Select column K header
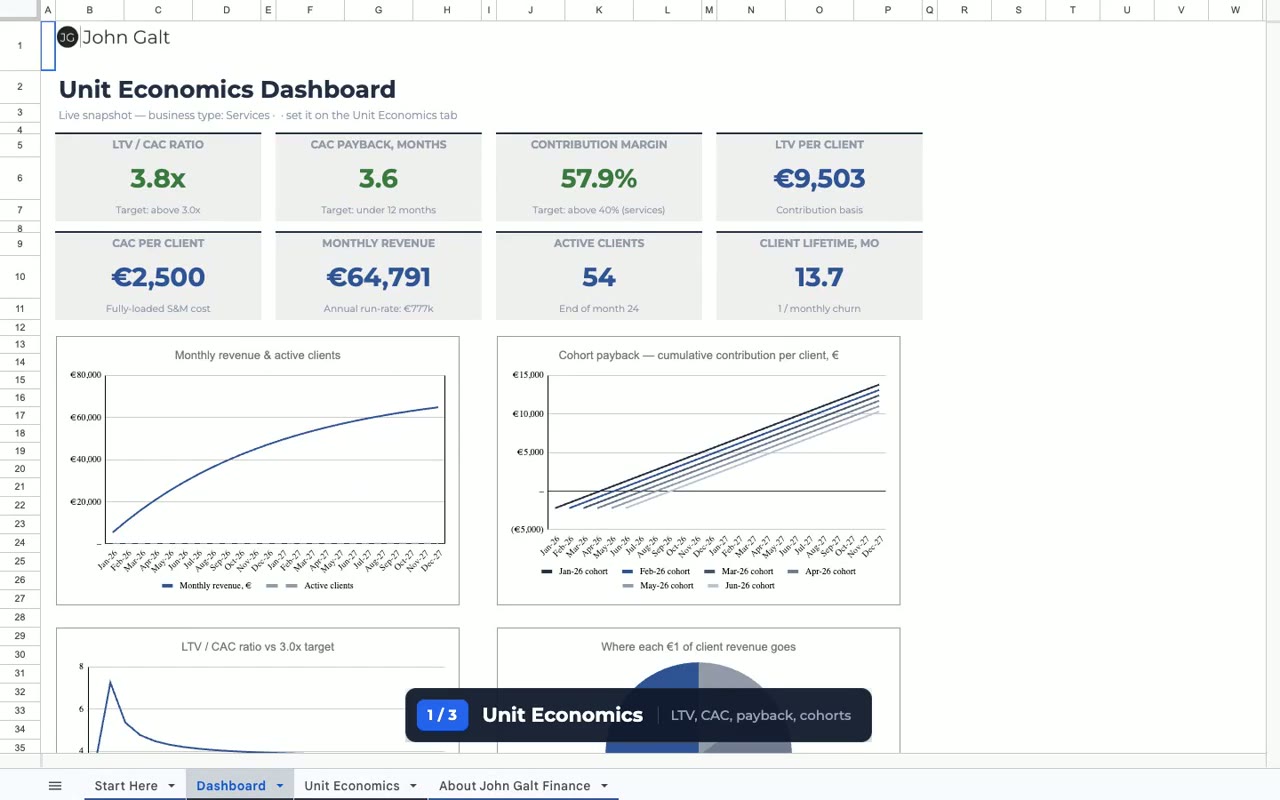 (x=599, y=10)
